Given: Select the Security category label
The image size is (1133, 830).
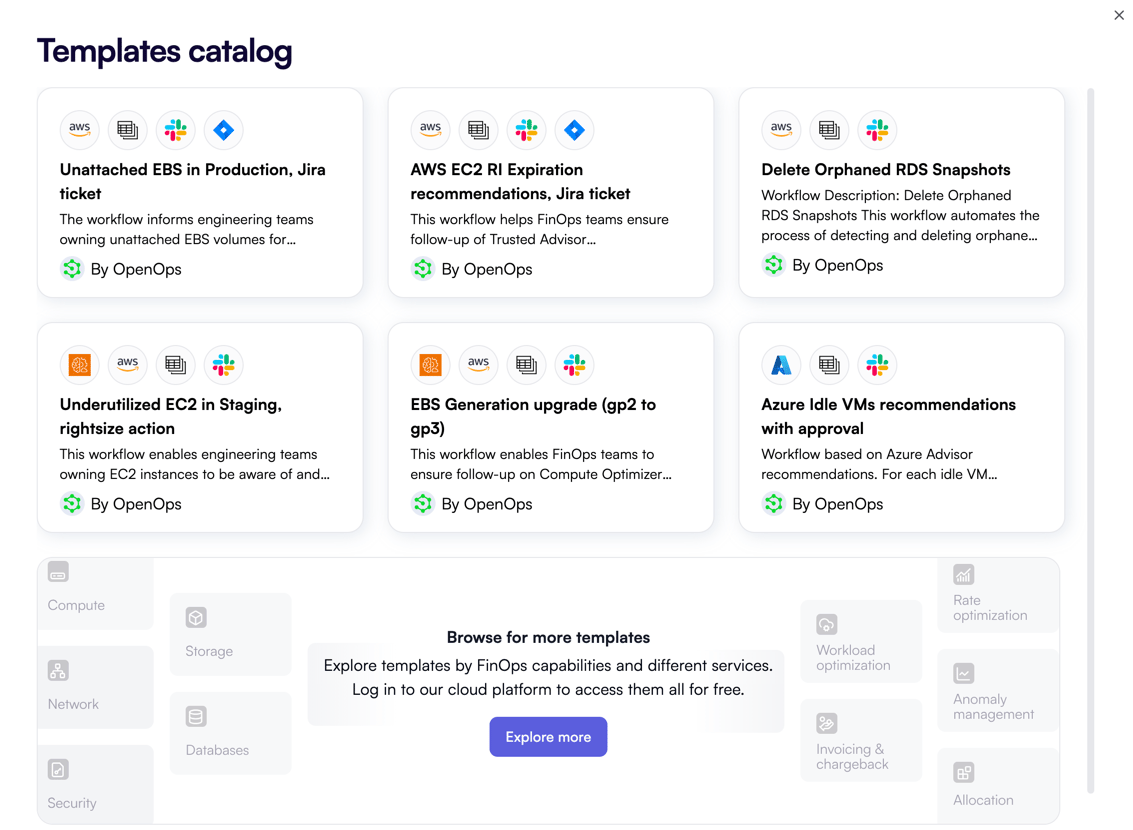Looking at the screenshot, I should click(x=72, y=803).
